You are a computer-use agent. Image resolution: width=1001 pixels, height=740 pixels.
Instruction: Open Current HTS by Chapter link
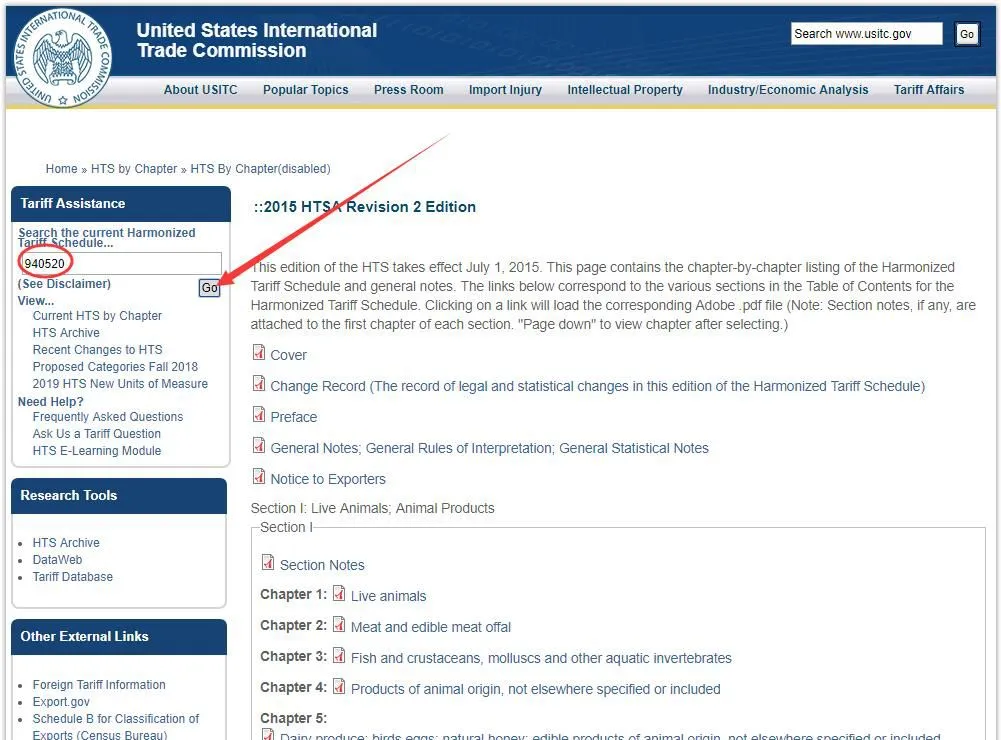pos(97,316)
